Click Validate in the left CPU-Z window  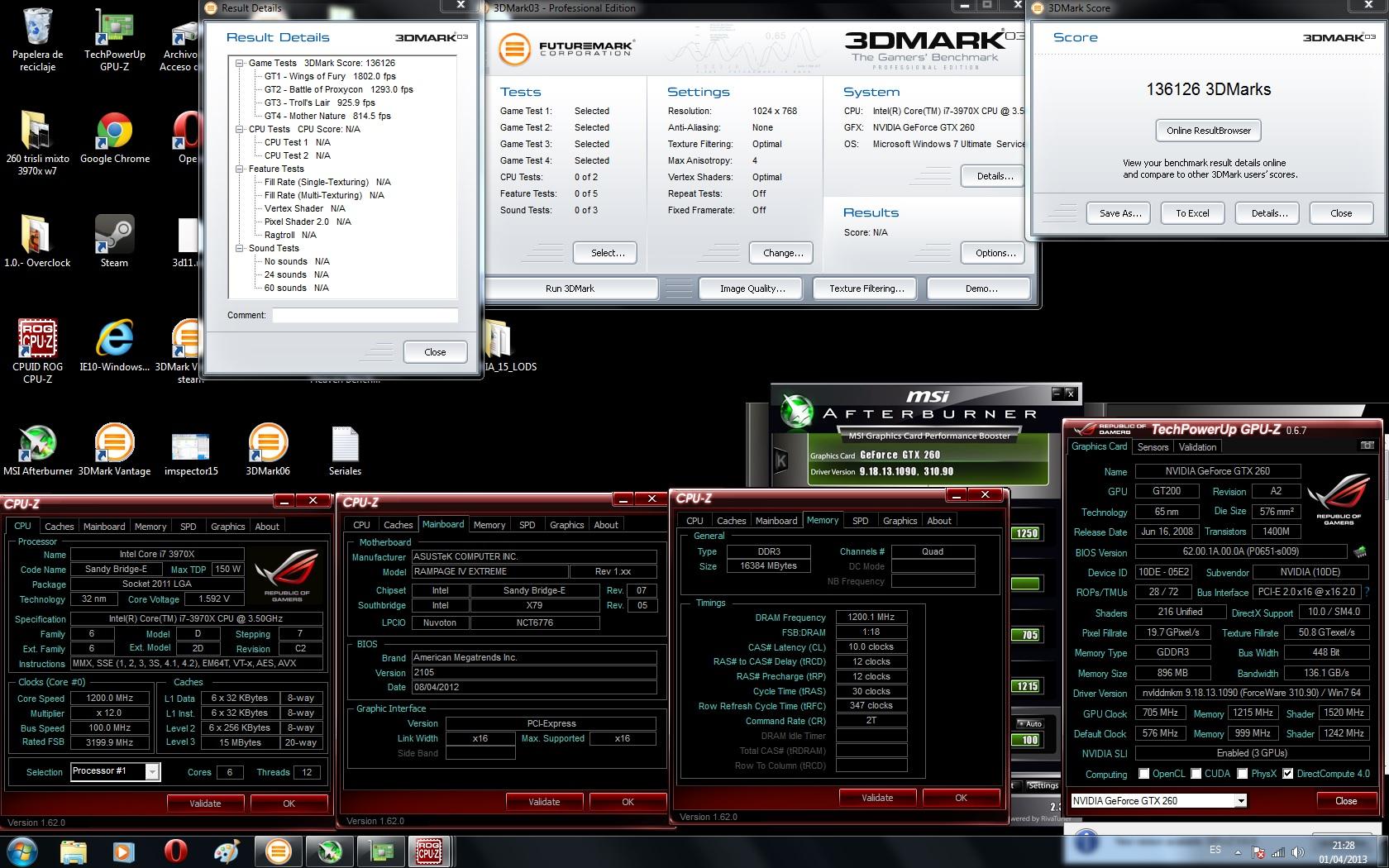coord(205,803)
